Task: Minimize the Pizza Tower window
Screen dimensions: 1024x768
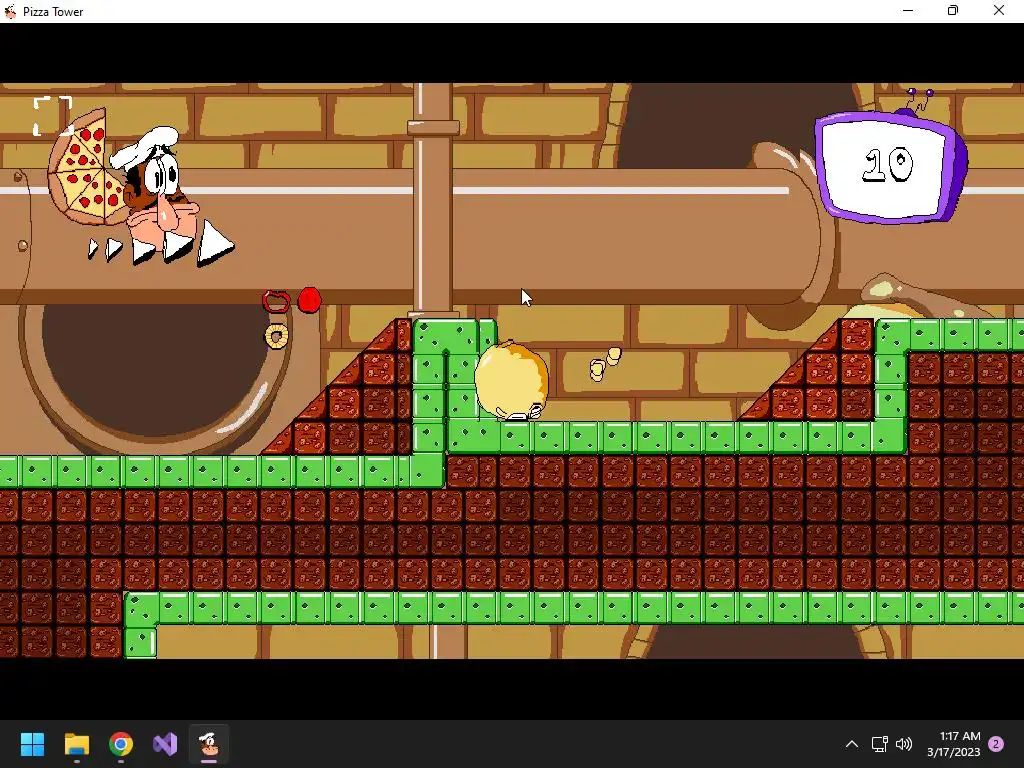Action: pyautogui.click(x=908, y=11)
